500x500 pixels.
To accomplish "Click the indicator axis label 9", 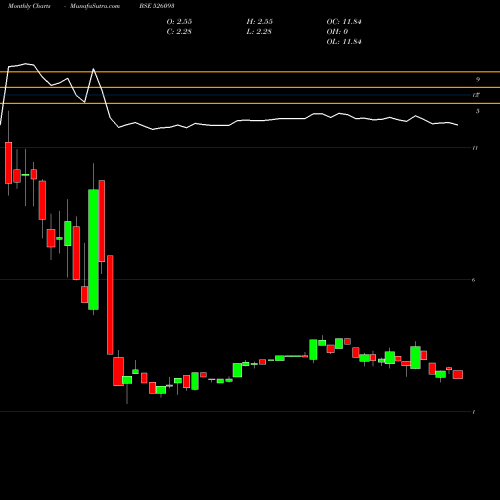I will [x=478, y=79].
